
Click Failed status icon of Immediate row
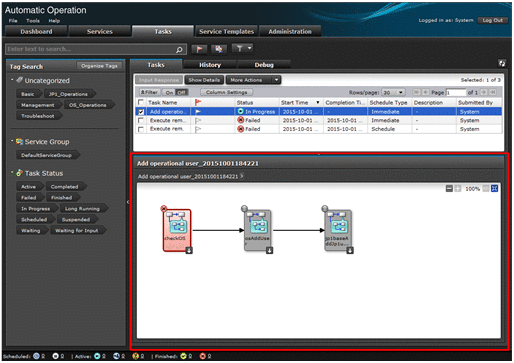click(x=240, y=120)
